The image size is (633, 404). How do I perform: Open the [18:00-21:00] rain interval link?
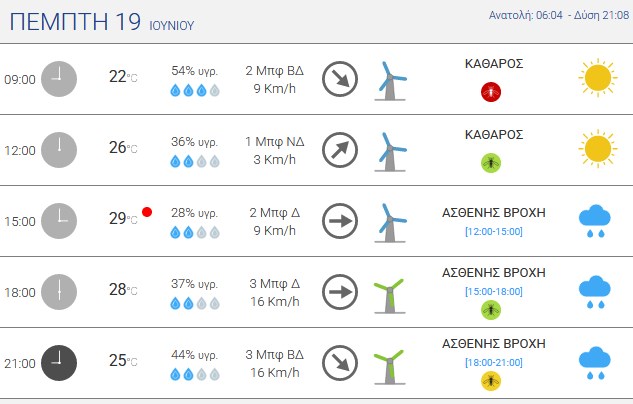point(494,362)
